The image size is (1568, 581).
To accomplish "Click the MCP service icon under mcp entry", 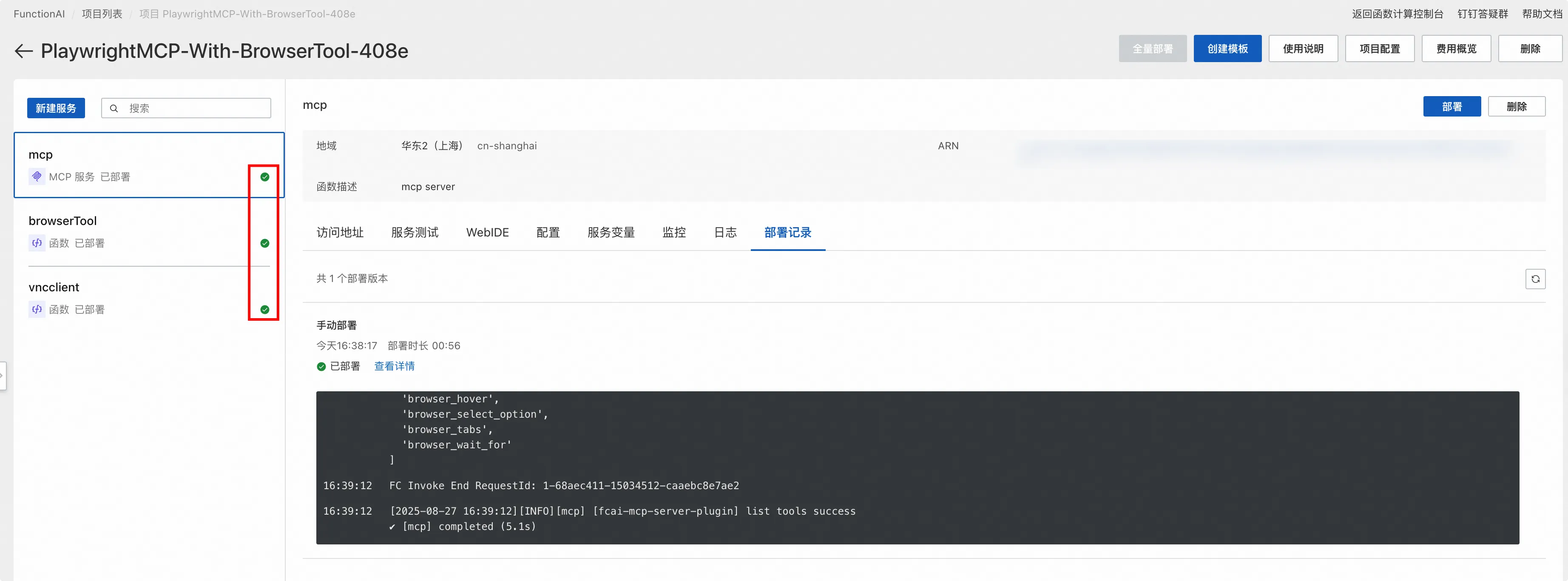I will (37, 177).
